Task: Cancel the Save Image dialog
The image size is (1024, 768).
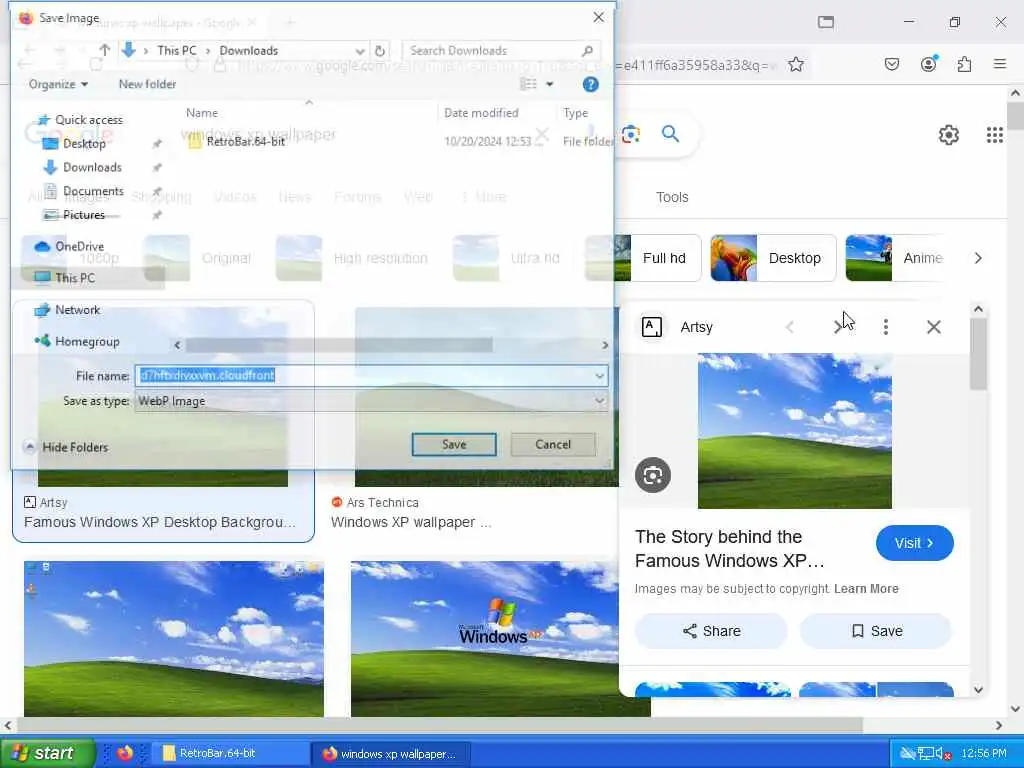Action: tap(552, 445)
